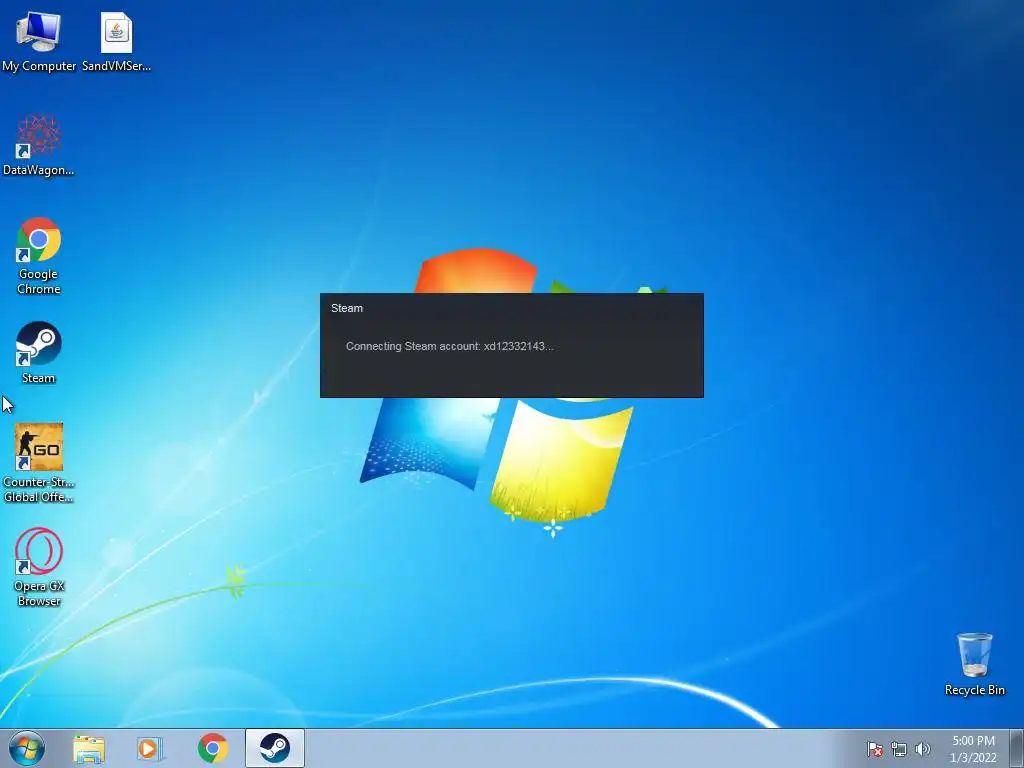Image resolution: width=1024 pixels, height=768 pixels.
Task: Click the active Steam taskbar button
Action: (275, 748)
